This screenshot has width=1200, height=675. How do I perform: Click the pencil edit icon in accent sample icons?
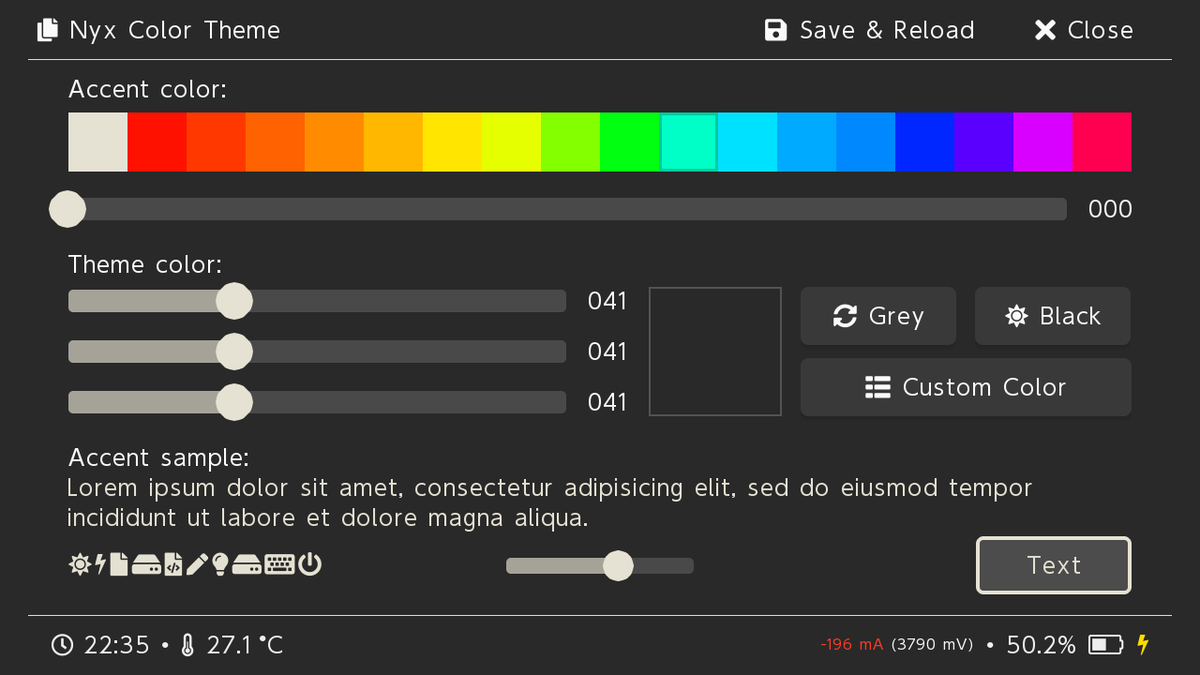(x=197, y=564)
